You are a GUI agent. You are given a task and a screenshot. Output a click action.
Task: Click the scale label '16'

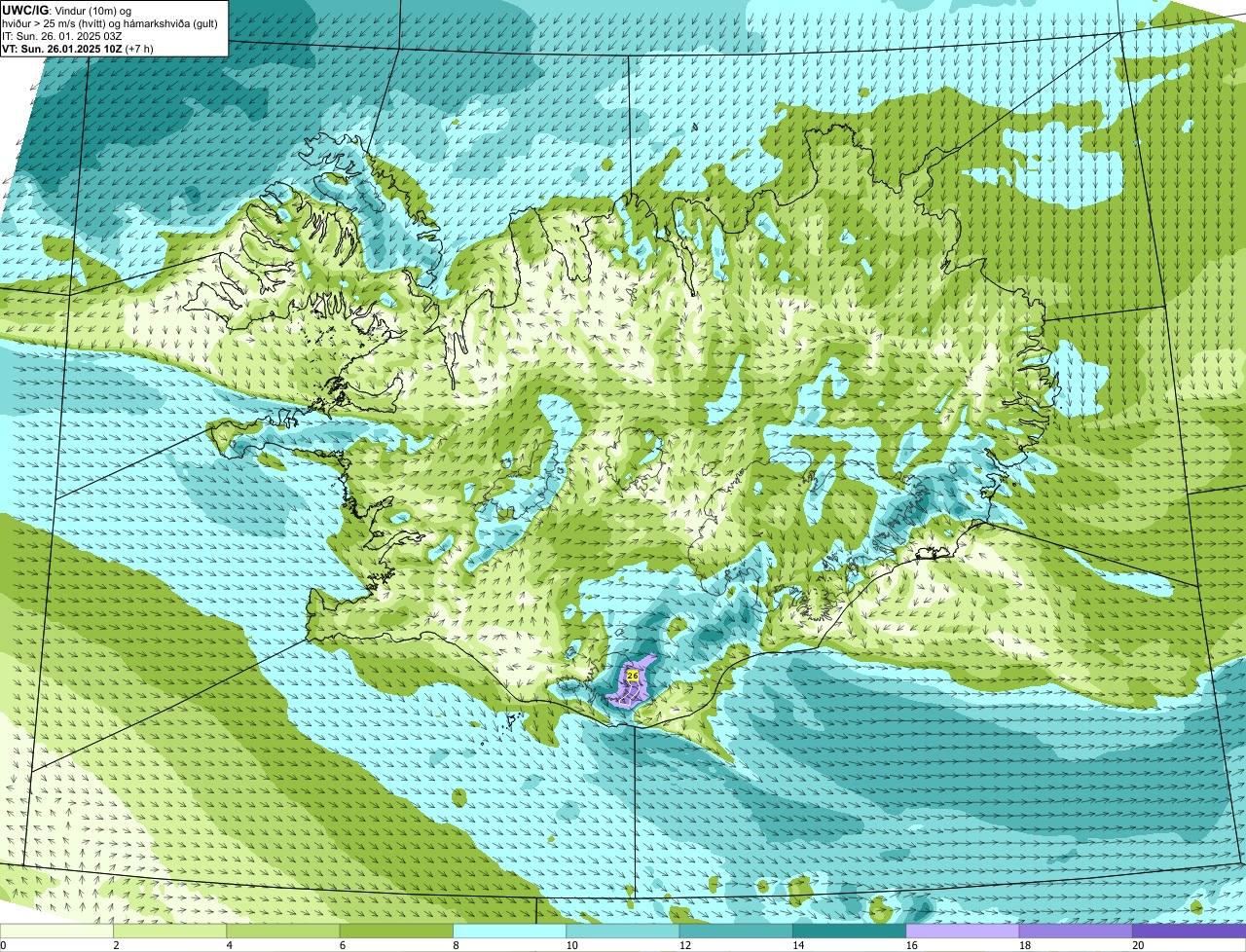point(910,945)
